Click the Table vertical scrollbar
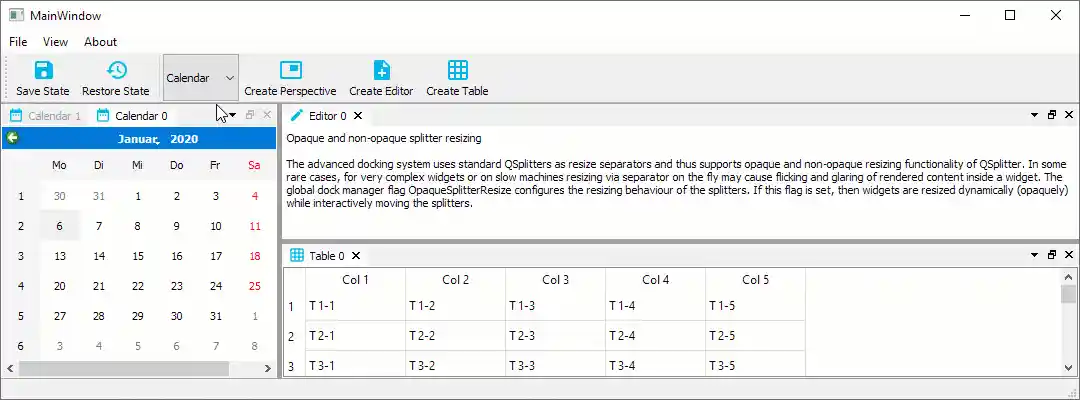Viewport: 1080px width, 400px height. coord(1069,320)
